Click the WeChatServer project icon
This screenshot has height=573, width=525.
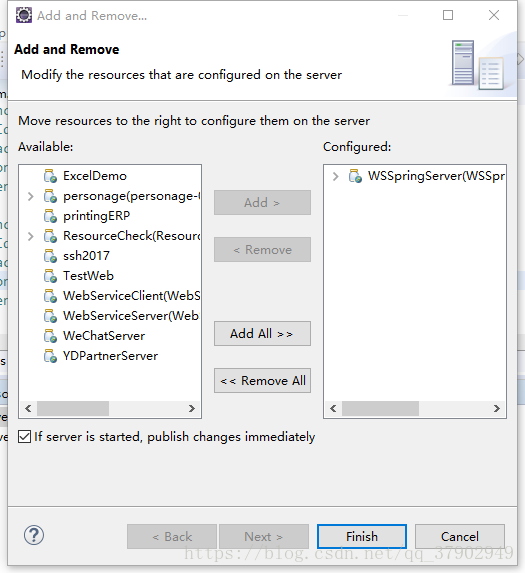tap(50, 336)
